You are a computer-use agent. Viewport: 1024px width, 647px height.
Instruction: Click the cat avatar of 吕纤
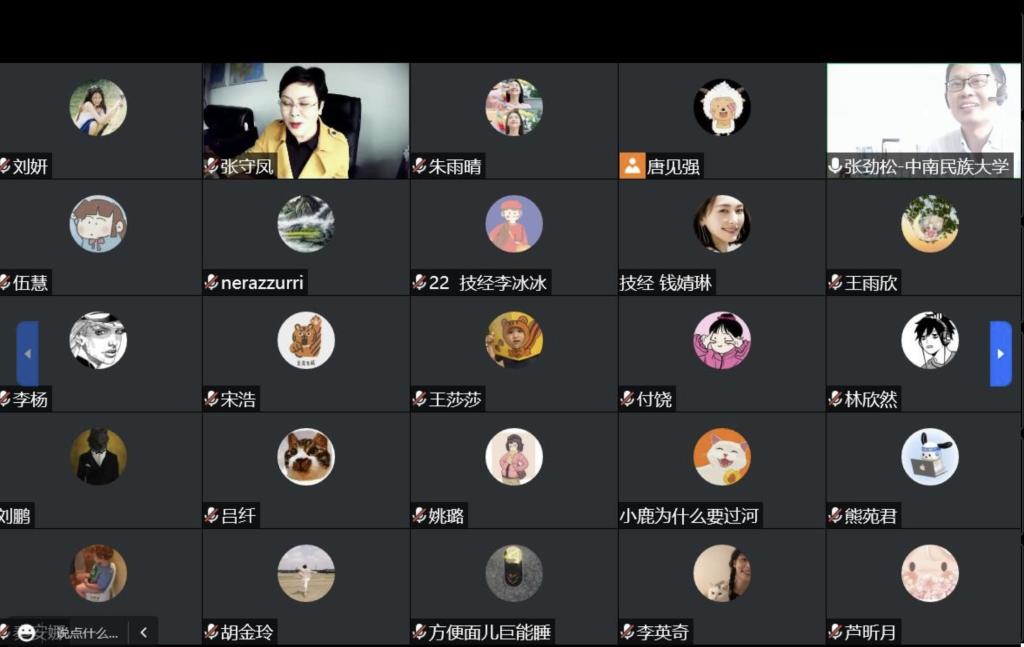click(x=306, y=456)
